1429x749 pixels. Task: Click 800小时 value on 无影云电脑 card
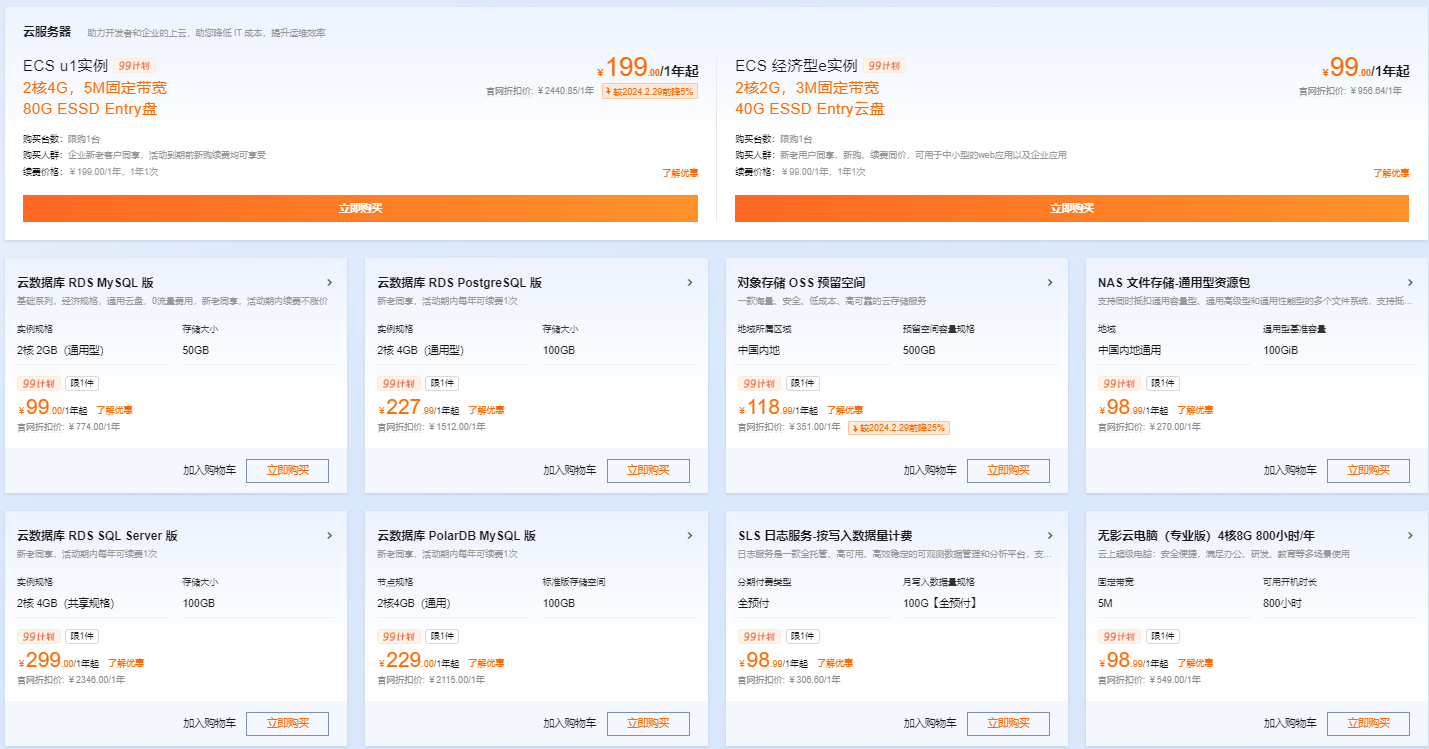[x=1281, y=604]
